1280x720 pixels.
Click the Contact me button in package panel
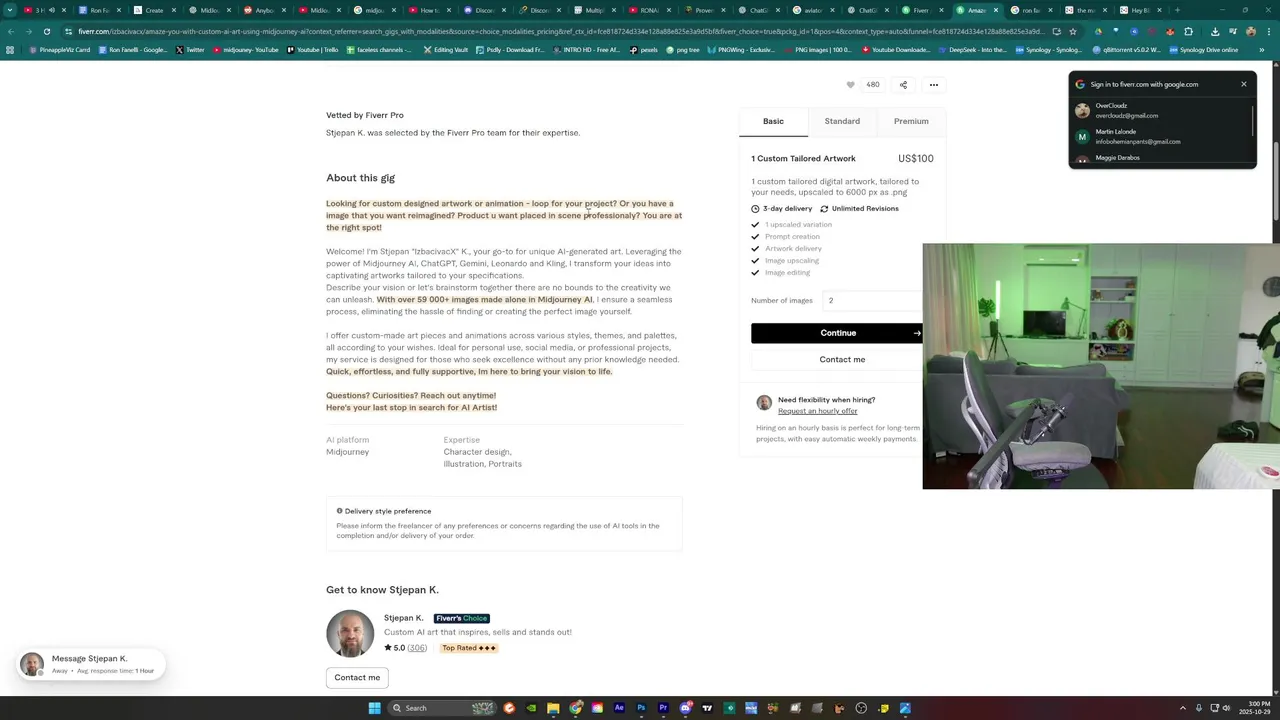837,359
